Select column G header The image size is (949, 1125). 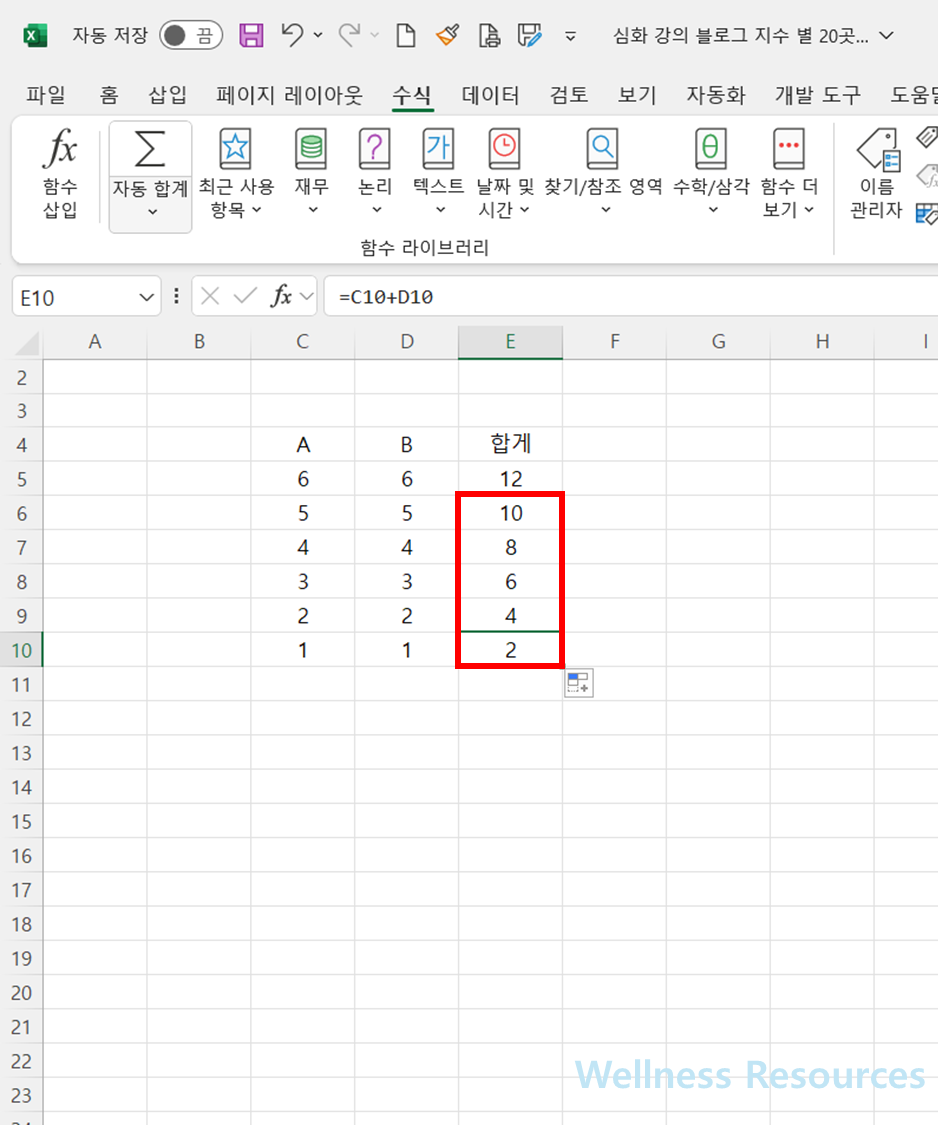pyautogui.click(x=719, y=342)
